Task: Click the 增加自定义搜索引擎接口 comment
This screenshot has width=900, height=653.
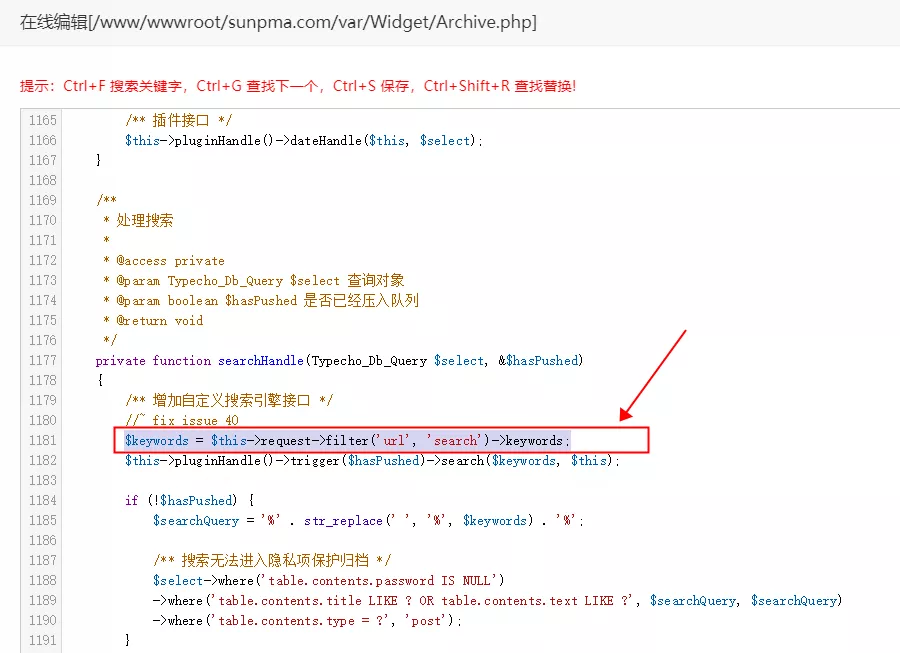Action: 229,401
